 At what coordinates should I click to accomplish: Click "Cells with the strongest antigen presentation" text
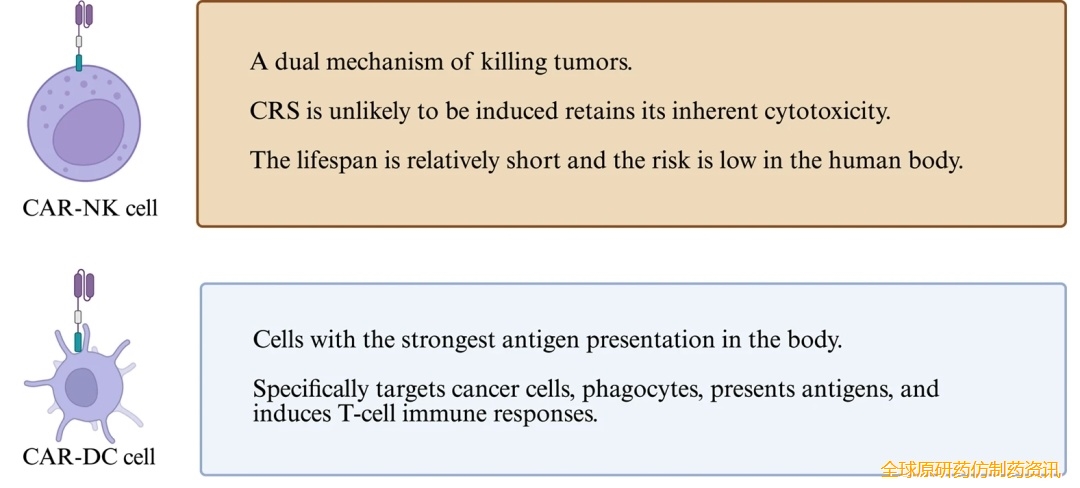[547, 339]
